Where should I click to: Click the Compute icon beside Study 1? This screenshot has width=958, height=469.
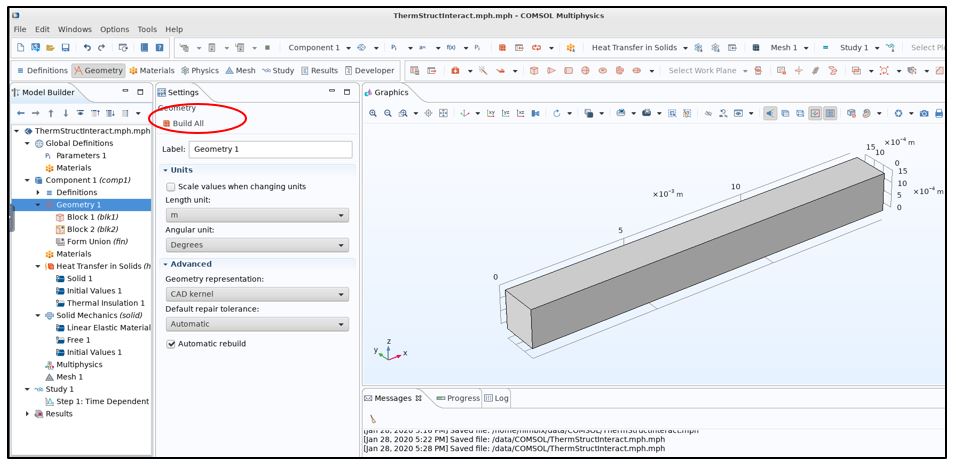pyautogui.click(x=825, y=48)
